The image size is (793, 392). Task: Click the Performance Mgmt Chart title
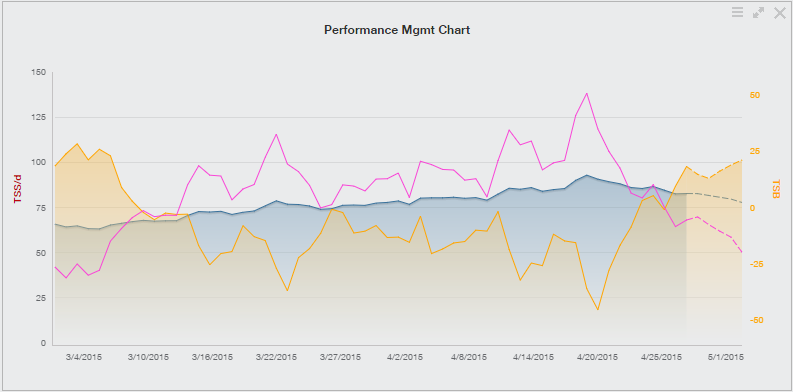click(x=397, y=30)
